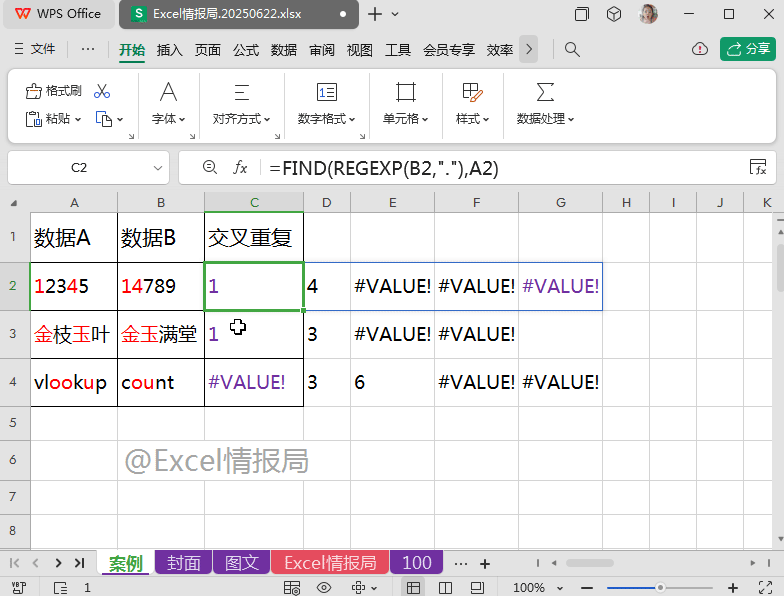Switch to normal grid view in status bar
Viewport: 784px width, 596px height.
point(413,588)
